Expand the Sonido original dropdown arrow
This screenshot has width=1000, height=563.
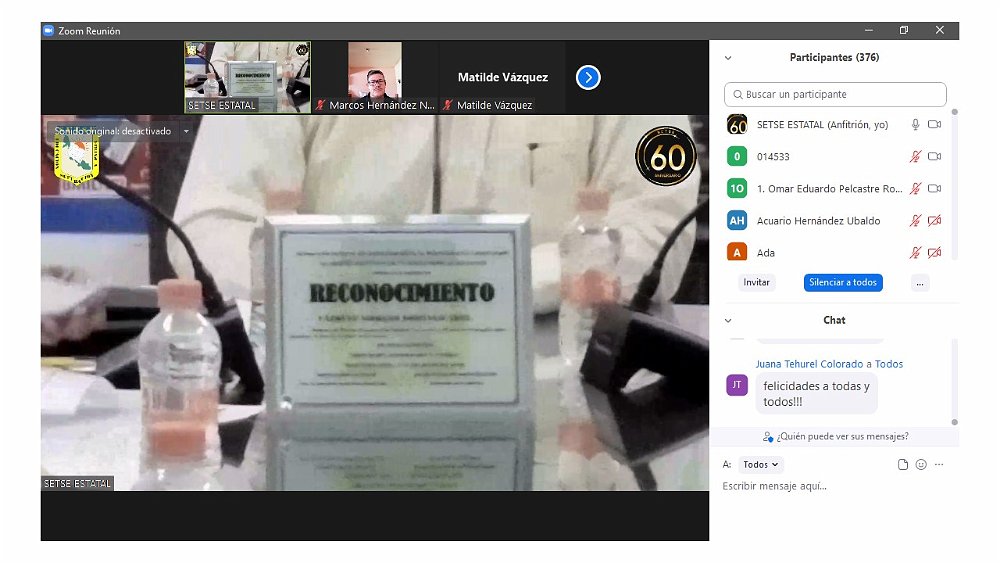[x=186, y=131]
